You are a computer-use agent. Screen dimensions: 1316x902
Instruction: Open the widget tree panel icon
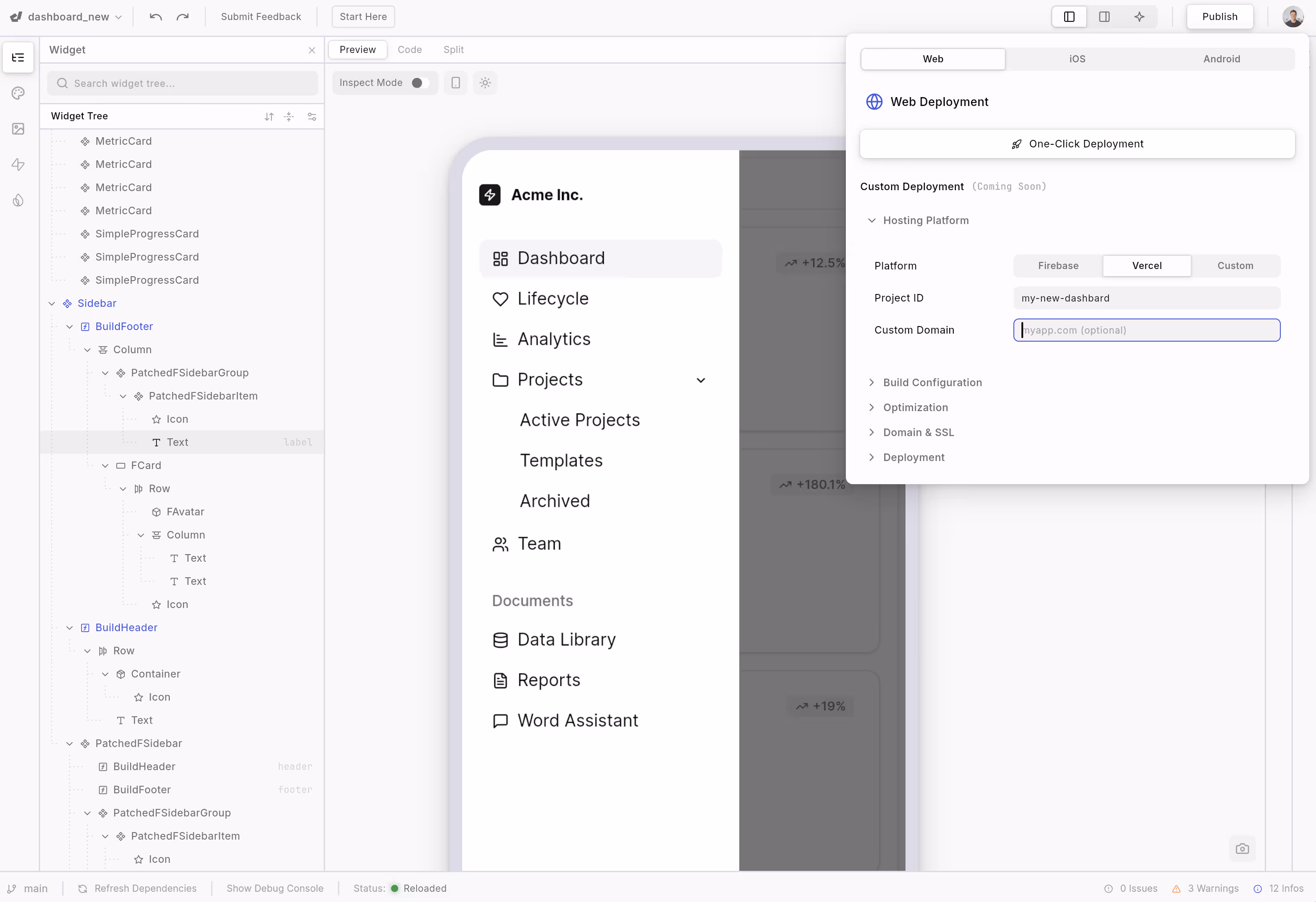[x=18, y=57]
